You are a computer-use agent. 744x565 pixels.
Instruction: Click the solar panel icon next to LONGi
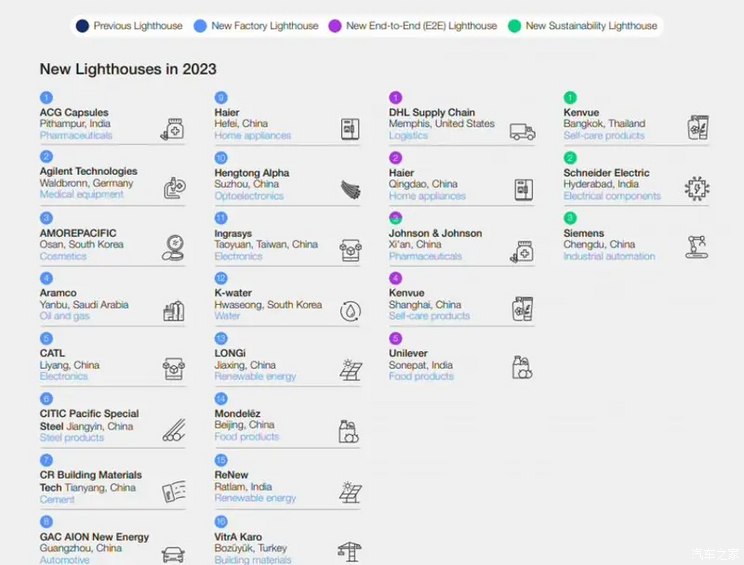coord(351,370)
